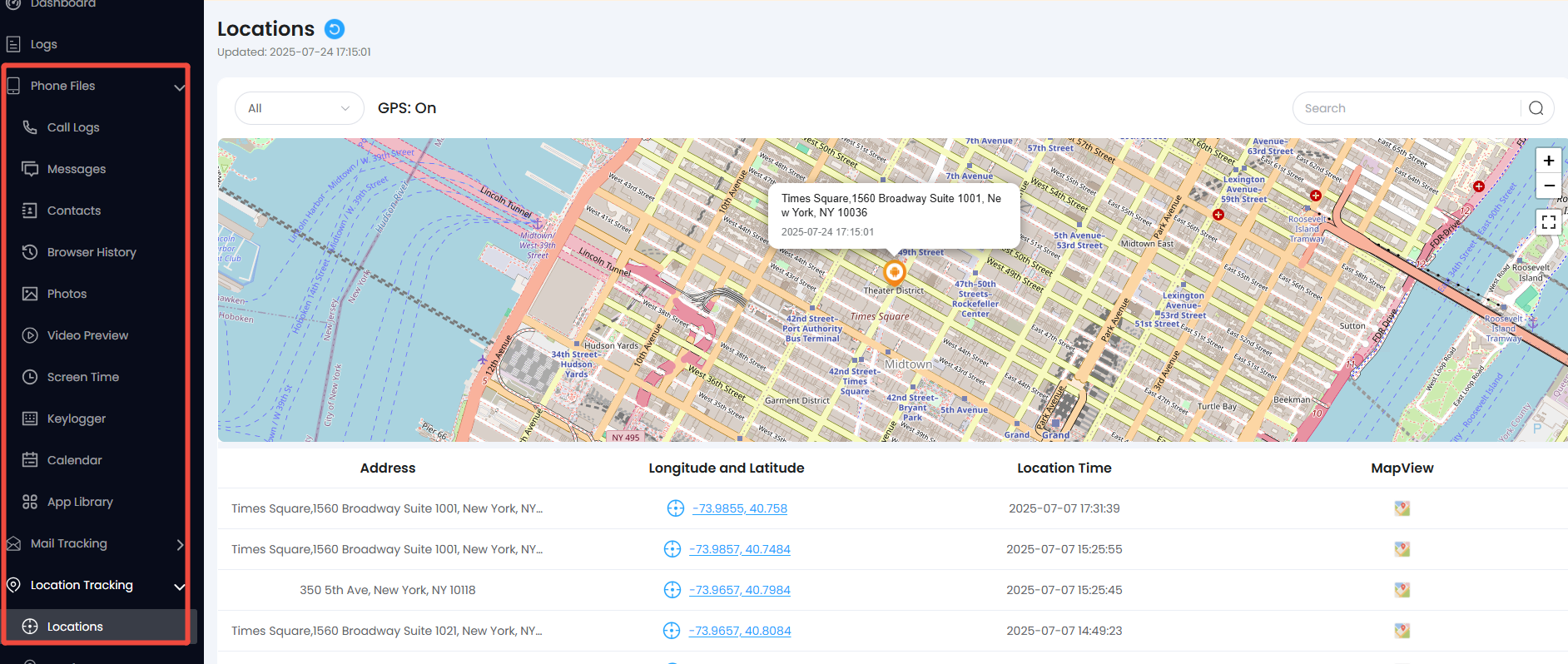1568x664 pixels.
Task: Click the orange location pin on map
Action: (x=894, y=272)
